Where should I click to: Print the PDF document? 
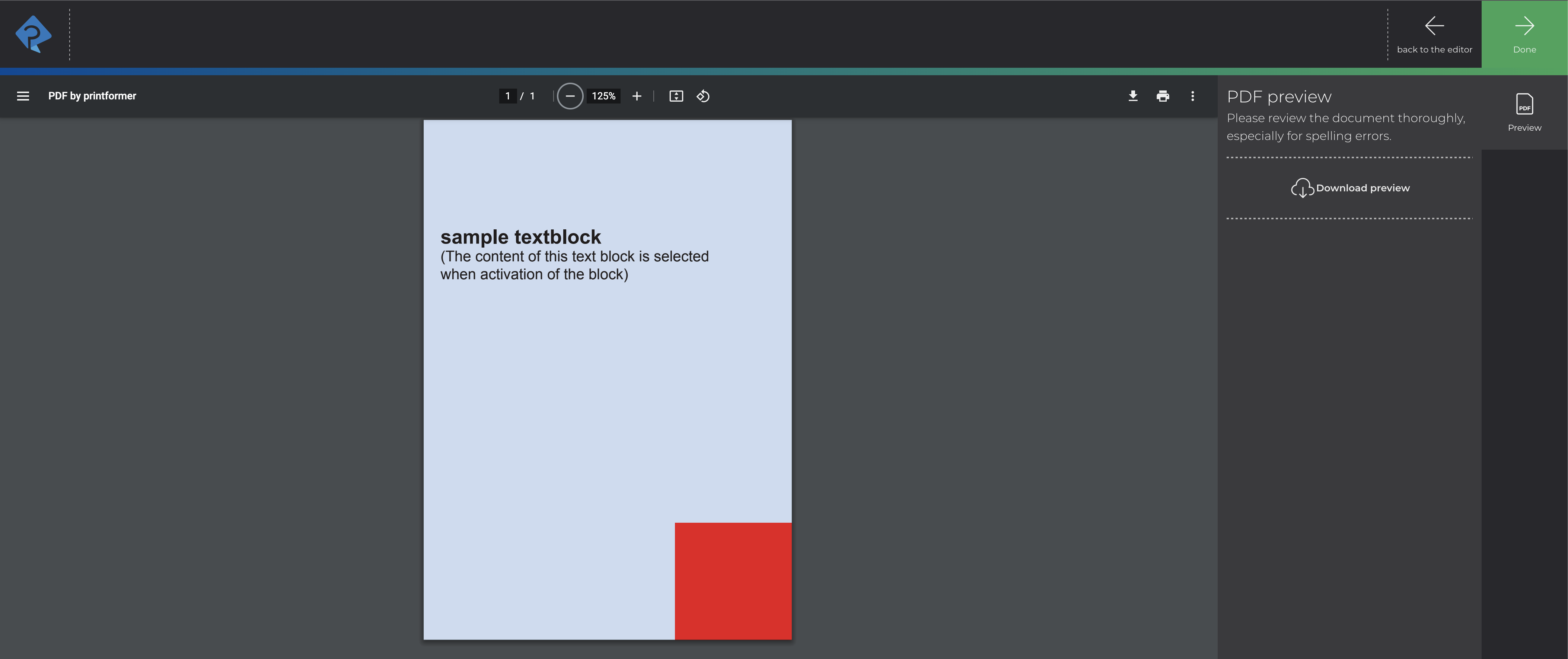[1163, 96]
